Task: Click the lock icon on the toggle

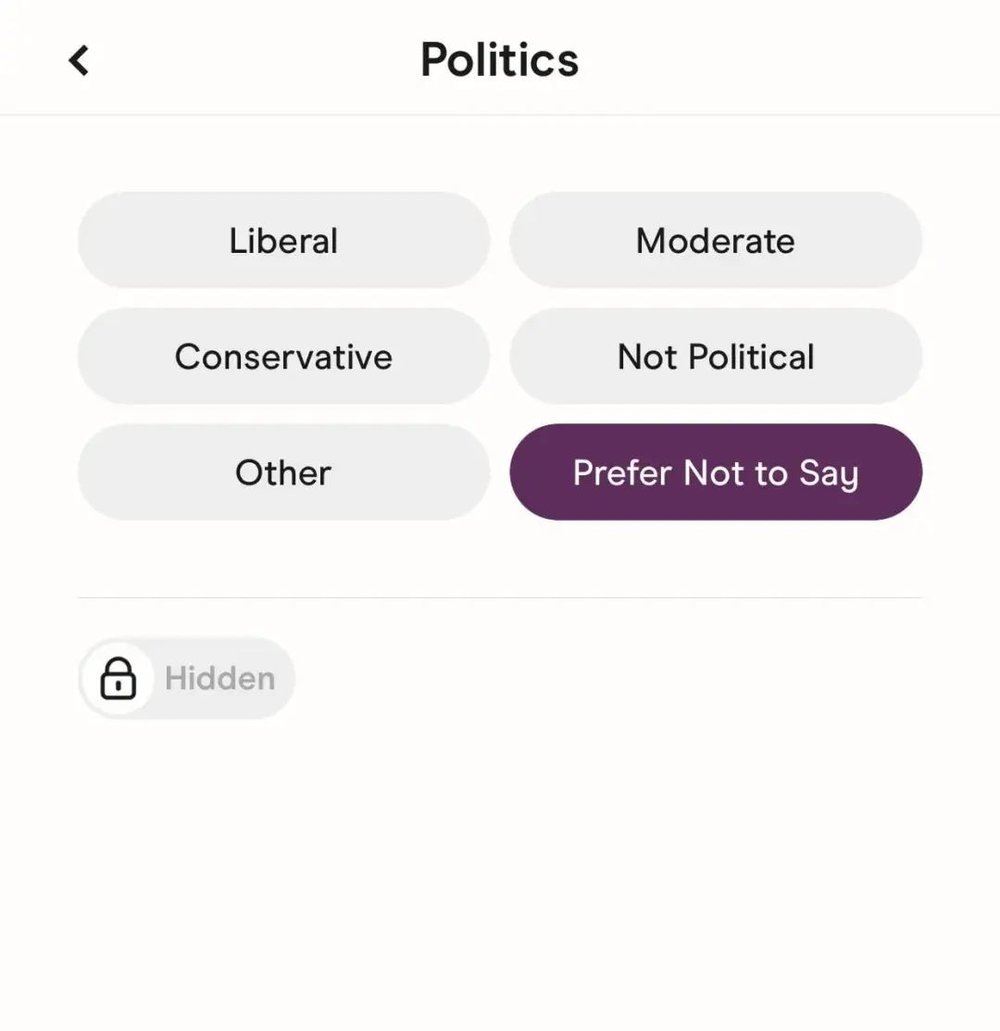Action: click(118, 678)
